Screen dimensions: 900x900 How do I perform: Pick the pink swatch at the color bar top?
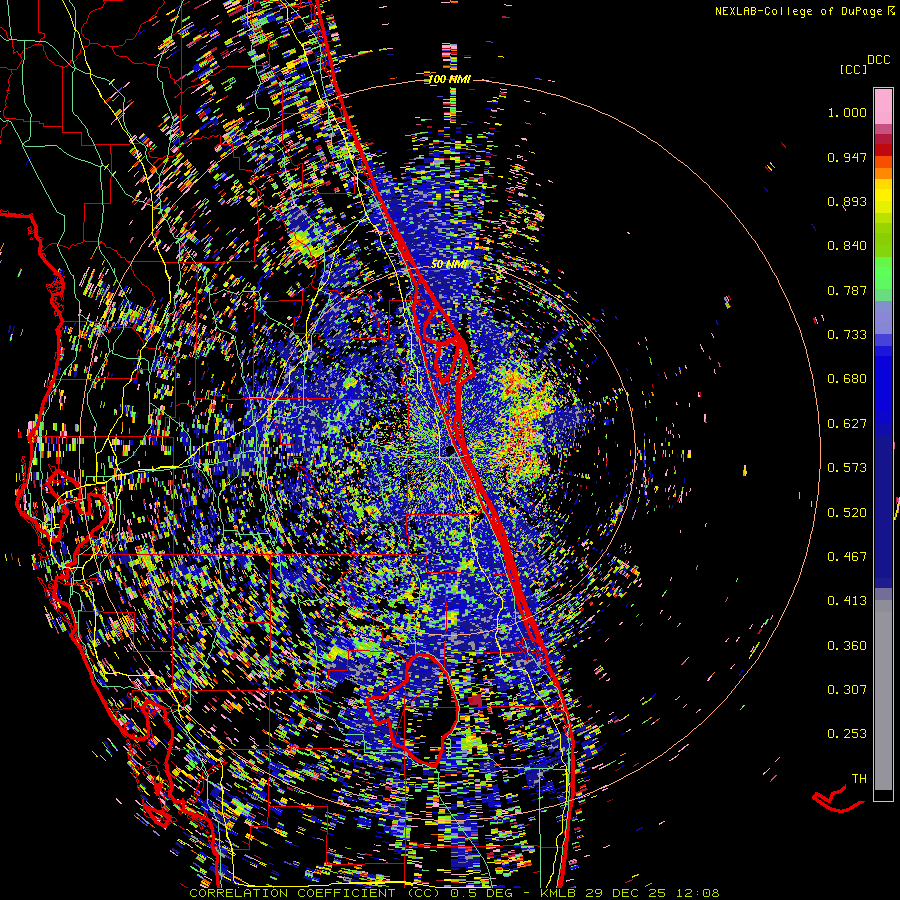click(x=883, y=106)
